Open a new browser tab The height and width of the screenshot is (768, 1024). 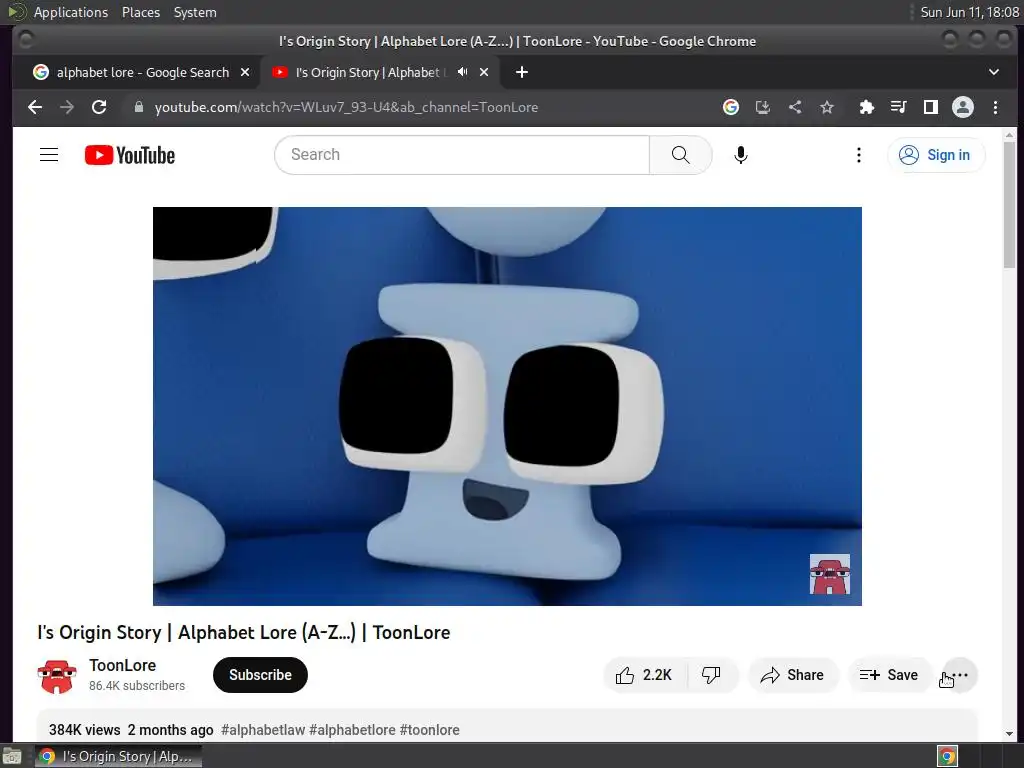click(x=521, y=72)
